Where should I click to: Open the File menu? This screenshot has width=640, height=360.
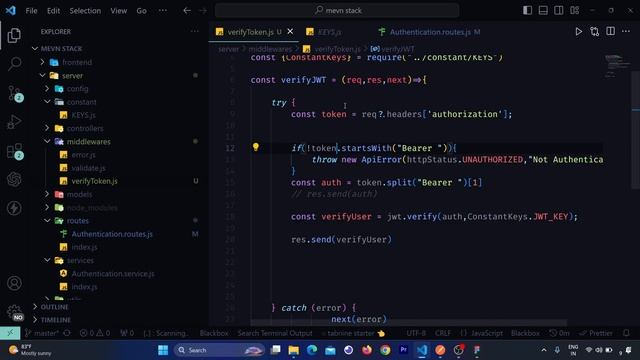tap(31, 11)
